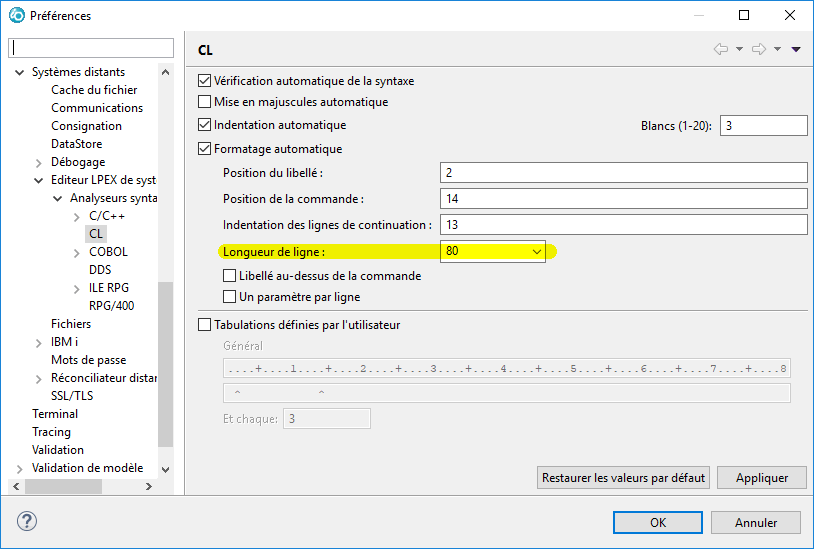Check Un paramètre par ligne
Image resolution: width=814 pixels, height=549 pixels.
229,297
